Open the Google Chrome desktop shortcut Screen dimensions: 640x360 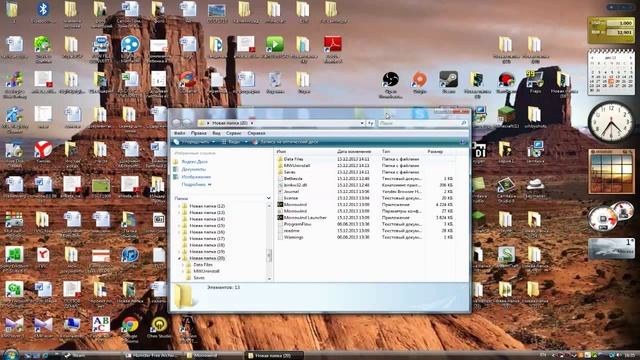(x=130, y=329)
